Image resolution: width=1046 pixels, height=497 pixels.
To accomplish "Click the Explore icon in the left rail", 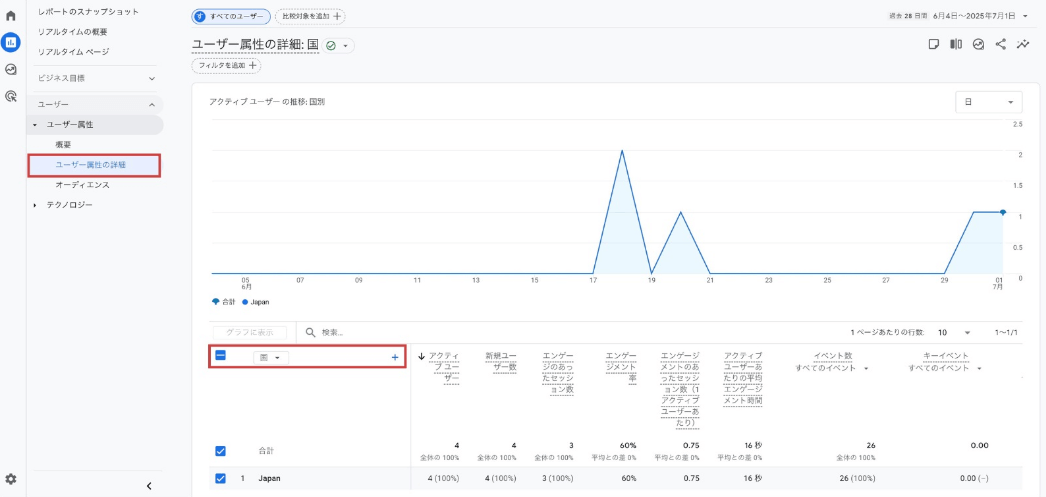I will pyautogui.click(x=11, y=69).
